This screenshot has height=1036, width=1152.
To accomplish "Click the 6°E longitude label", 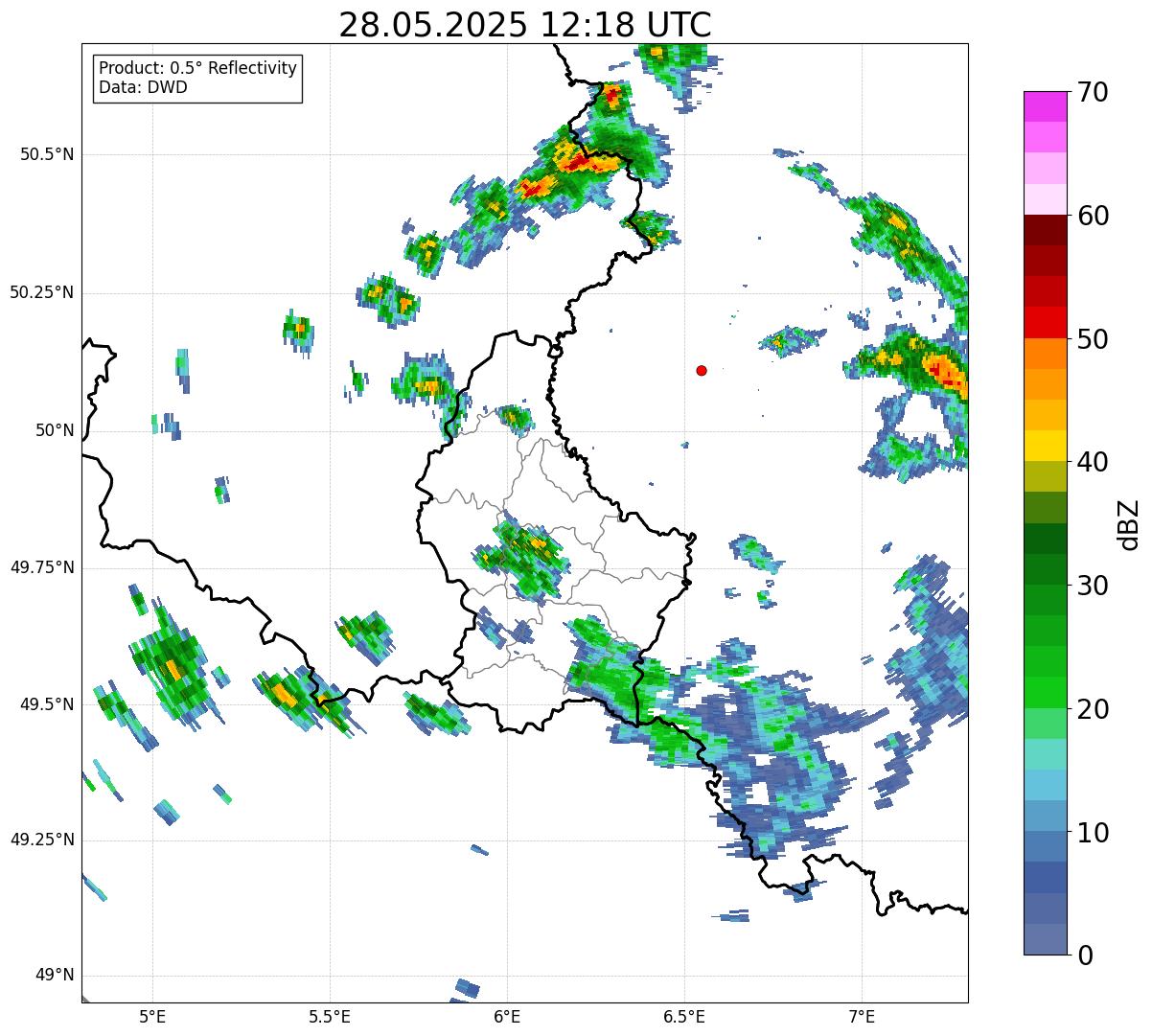I will coord(507,1016).
